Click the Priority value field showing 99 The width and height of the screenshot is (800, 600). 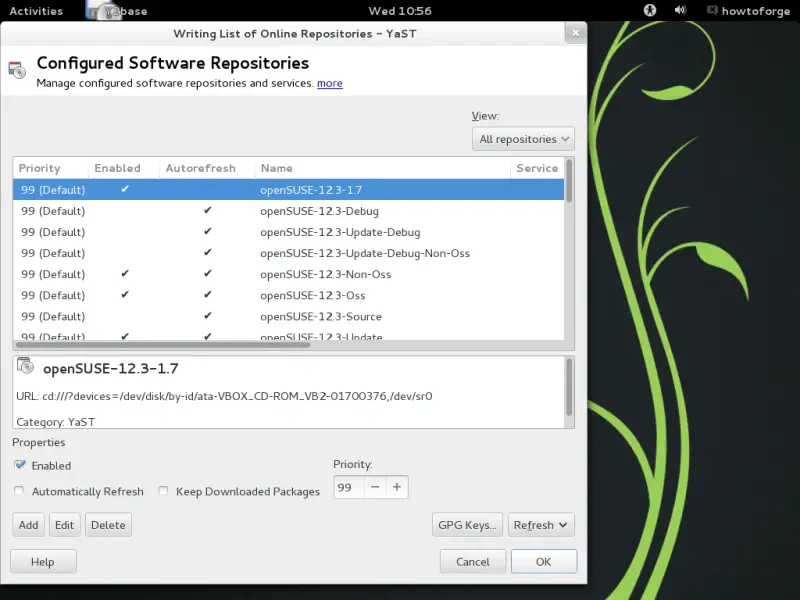pos(349,487)
